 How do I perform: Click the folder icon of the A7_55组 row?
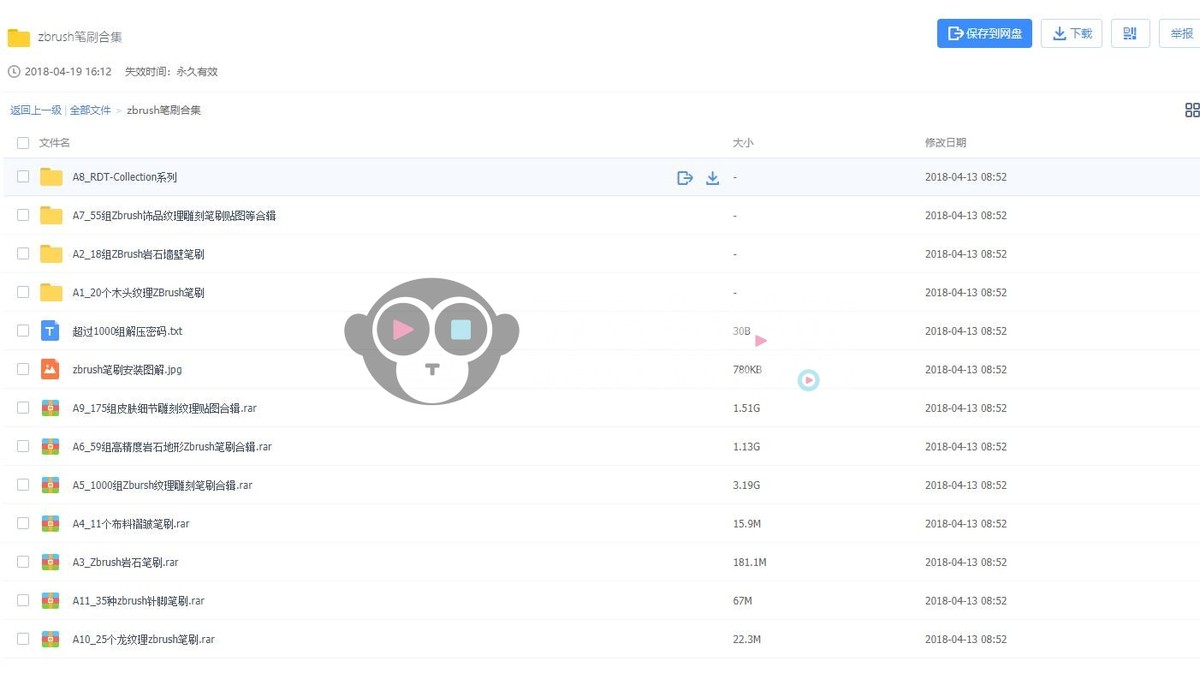51,215
